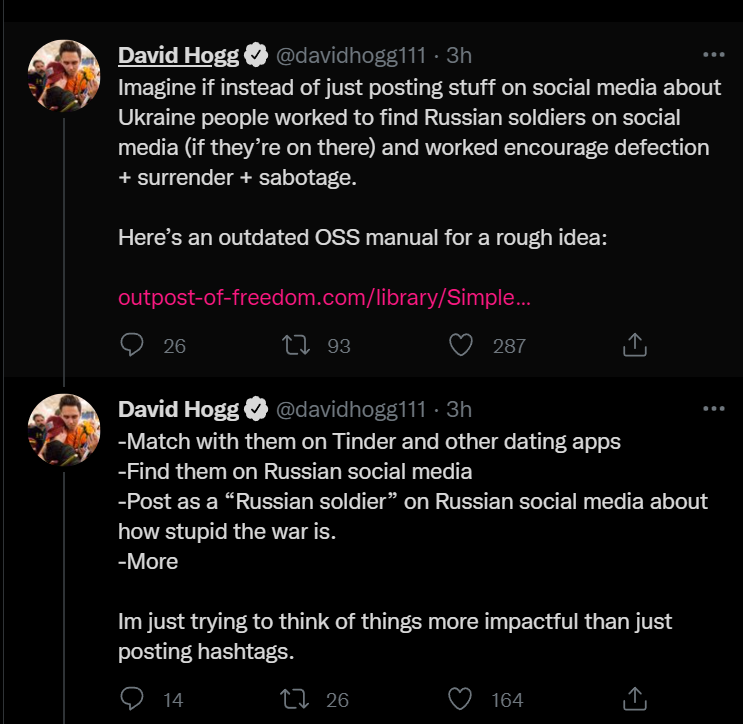Open the outpost-of-freedom.com link
The width and height of the screenshot is (743, 724).
(x=324, y=298)
